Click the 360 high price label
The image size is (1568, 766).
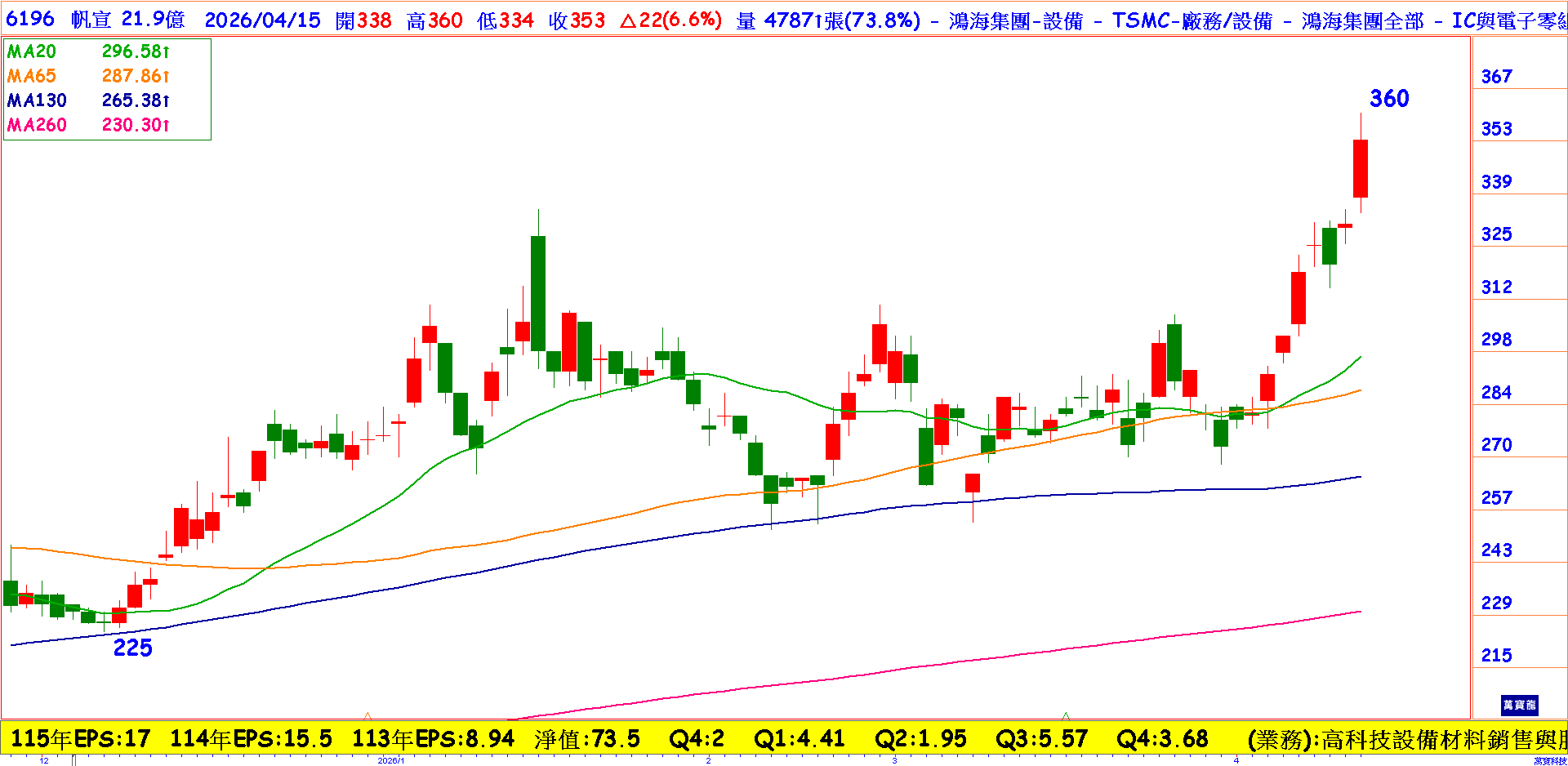(x=1389, y=99)
